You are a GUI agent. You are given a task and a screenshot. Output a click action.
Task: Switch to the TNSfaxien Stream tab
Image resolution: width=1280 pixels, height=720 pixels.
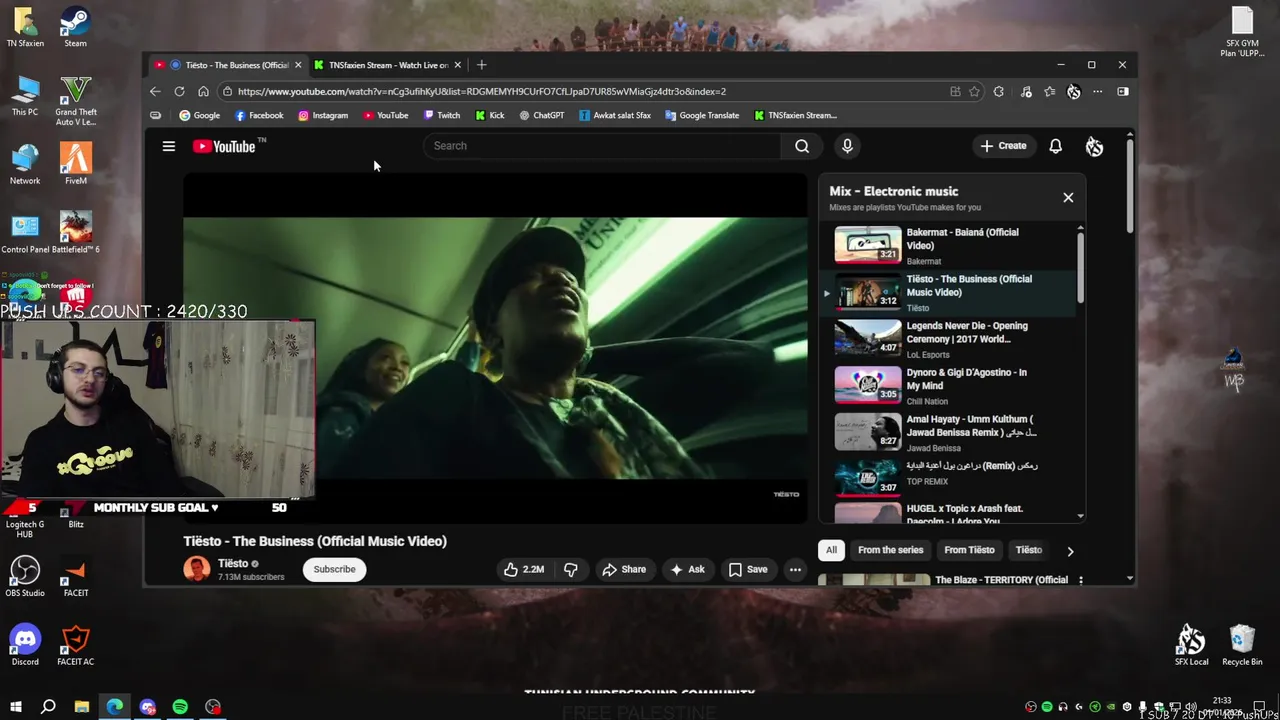388,65
